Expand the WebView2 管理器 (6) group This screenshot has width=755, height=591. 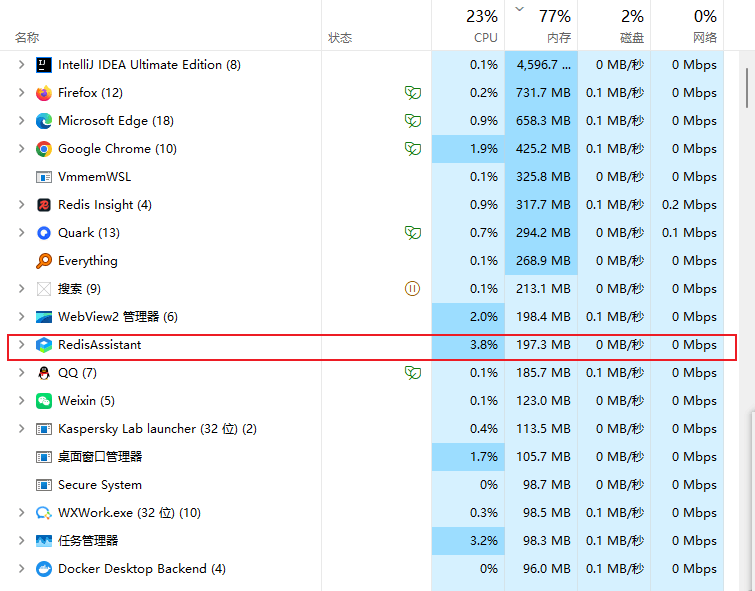(x=21, y=316)
